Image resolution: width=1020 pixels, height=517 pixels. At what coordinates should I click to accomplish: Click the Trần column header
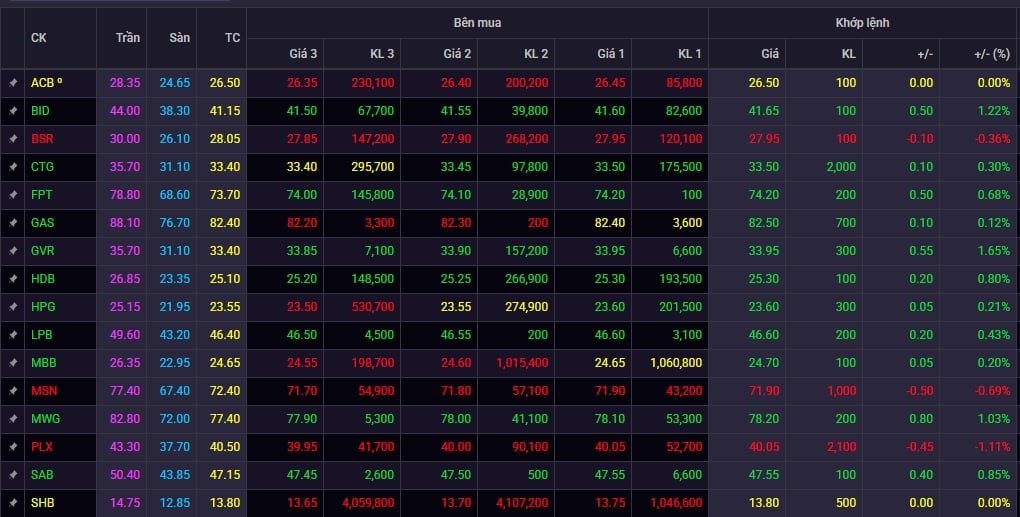click(x=128, y=38)
